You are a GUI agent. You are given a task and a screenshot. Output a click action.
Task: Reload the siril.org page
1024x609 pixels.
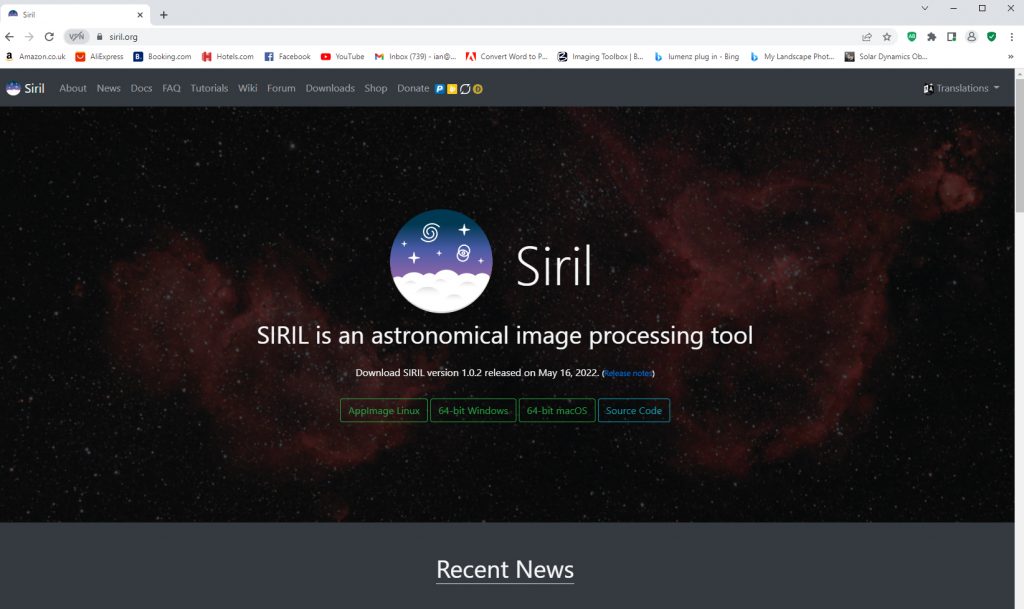49,37
